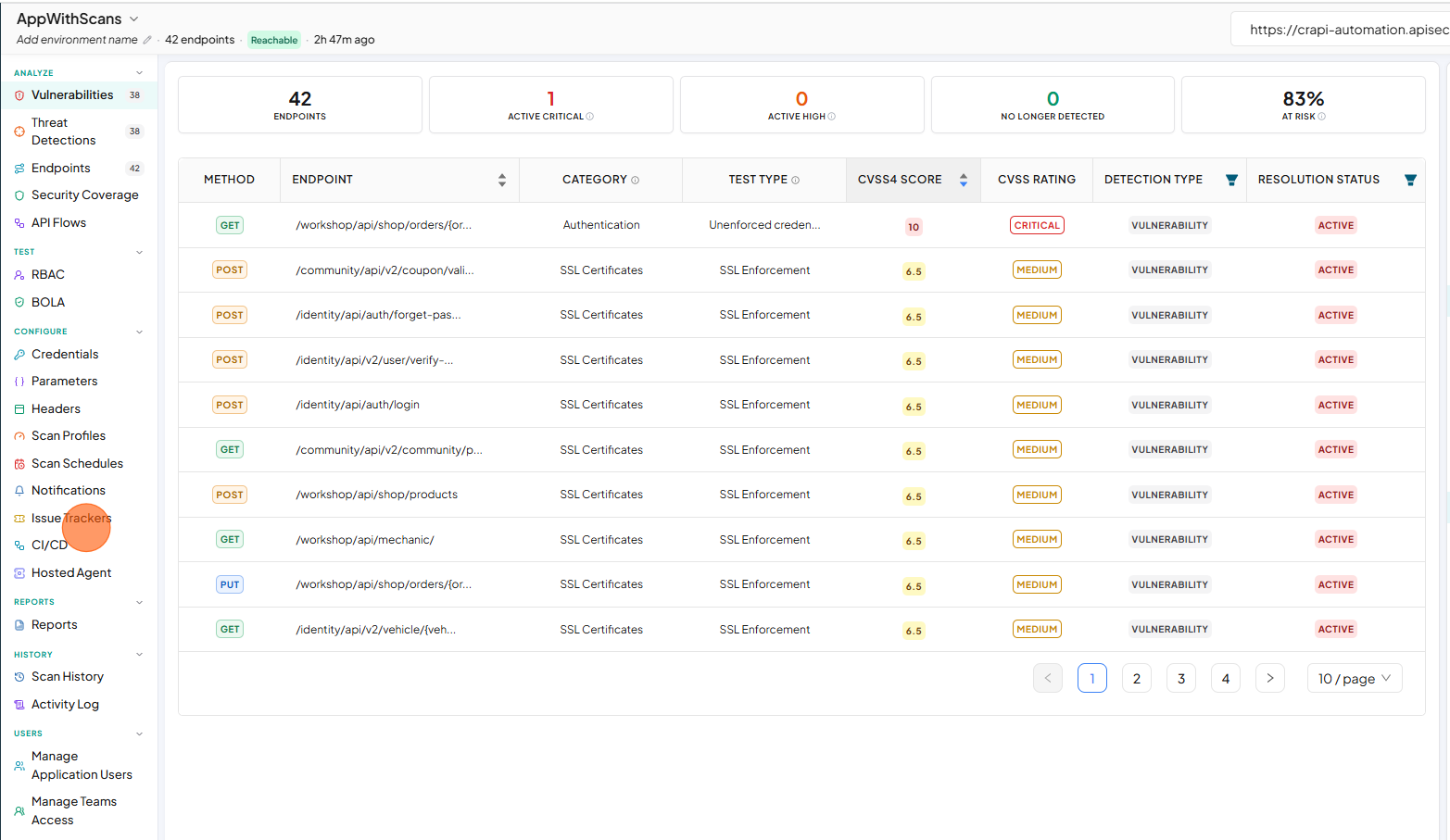Click the Active Critical summary card
This screenshot has width=1450, height=840.
551,105
